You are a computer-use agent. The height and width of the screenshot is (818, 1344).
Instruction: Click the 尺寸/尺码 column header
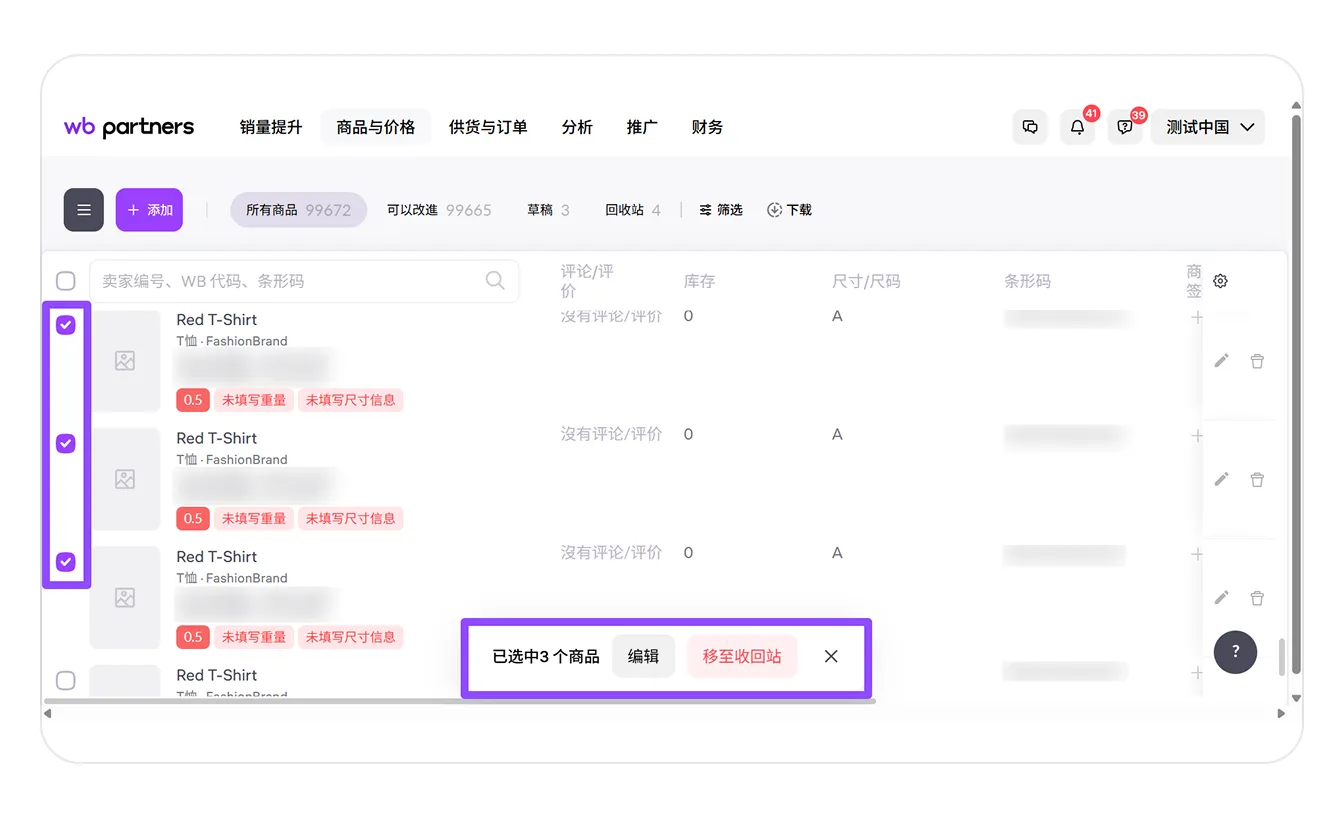866,281
